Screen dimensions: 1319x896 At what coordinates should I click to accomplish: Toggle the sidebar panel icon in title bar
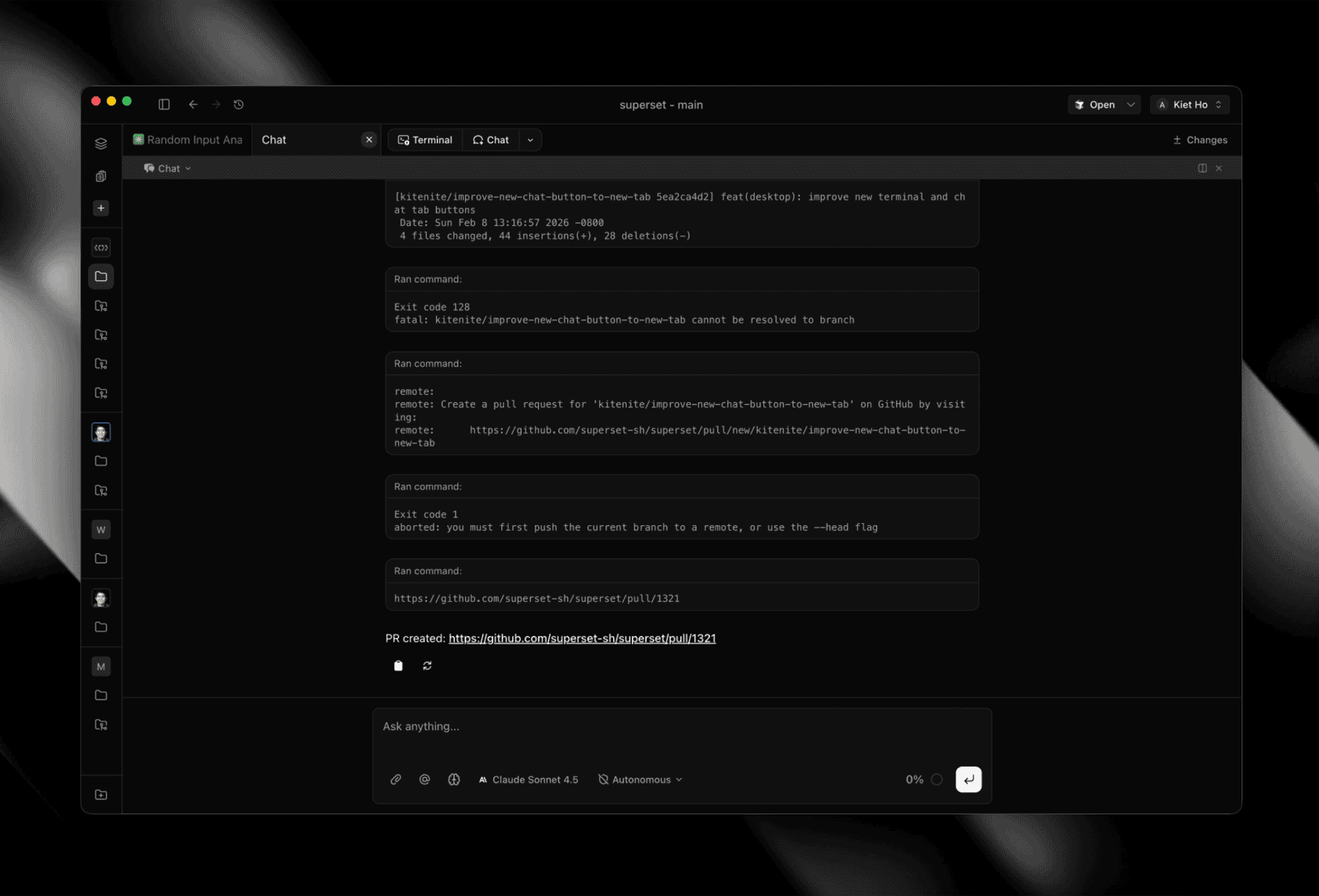pyautogui.click(x=164, y=105)
